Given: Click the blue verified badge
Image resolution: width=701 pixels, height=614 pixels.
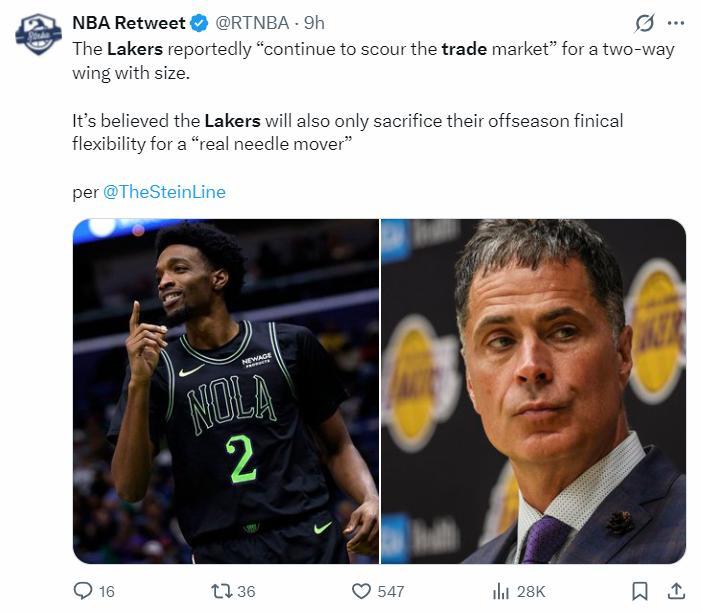Looking at the screenshot, I should coord(200,23).
